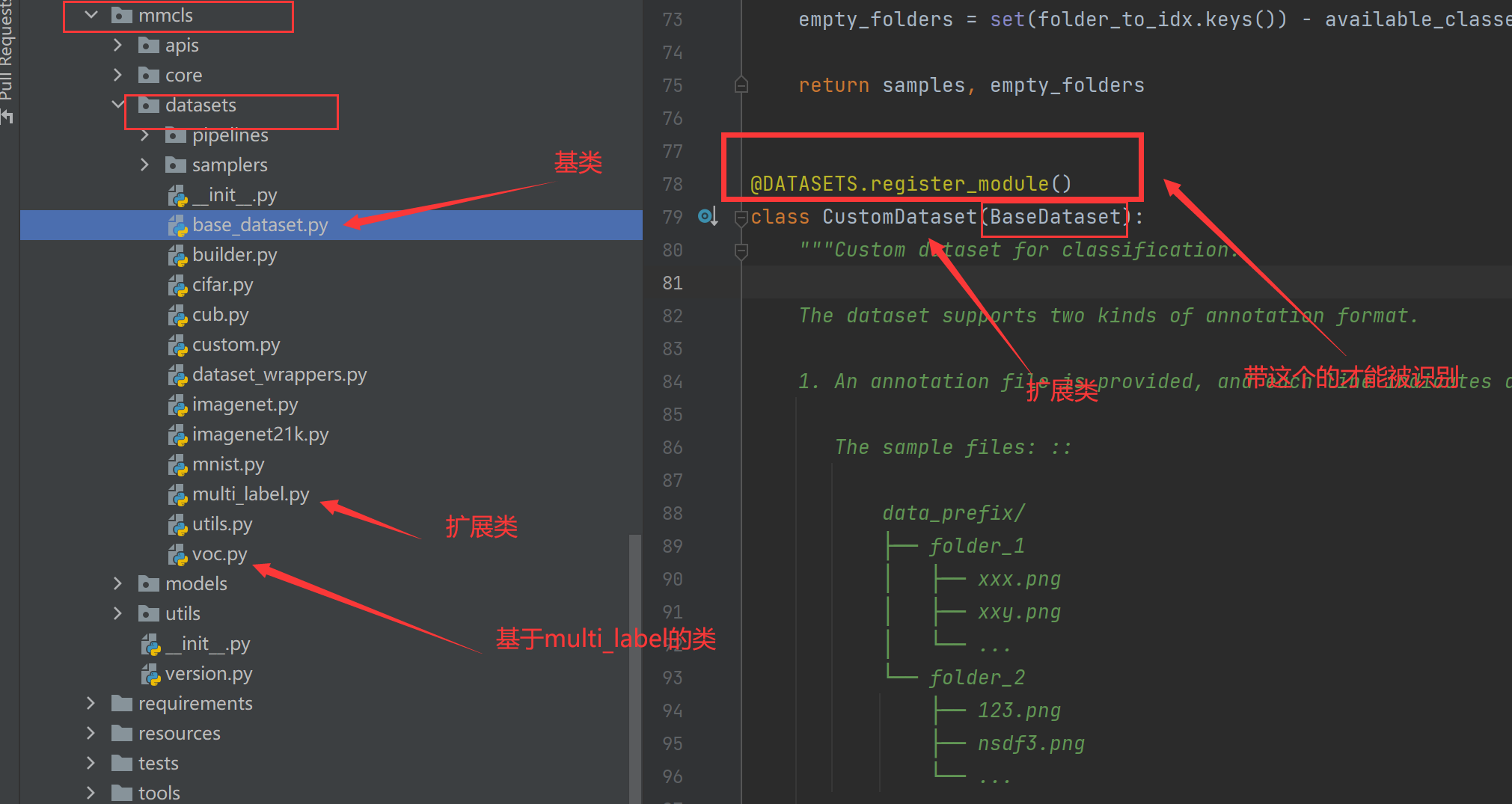Open utils.py in datasets folder
The height and width of the screenshot is (804, 1512).
(x=222, y=524)
